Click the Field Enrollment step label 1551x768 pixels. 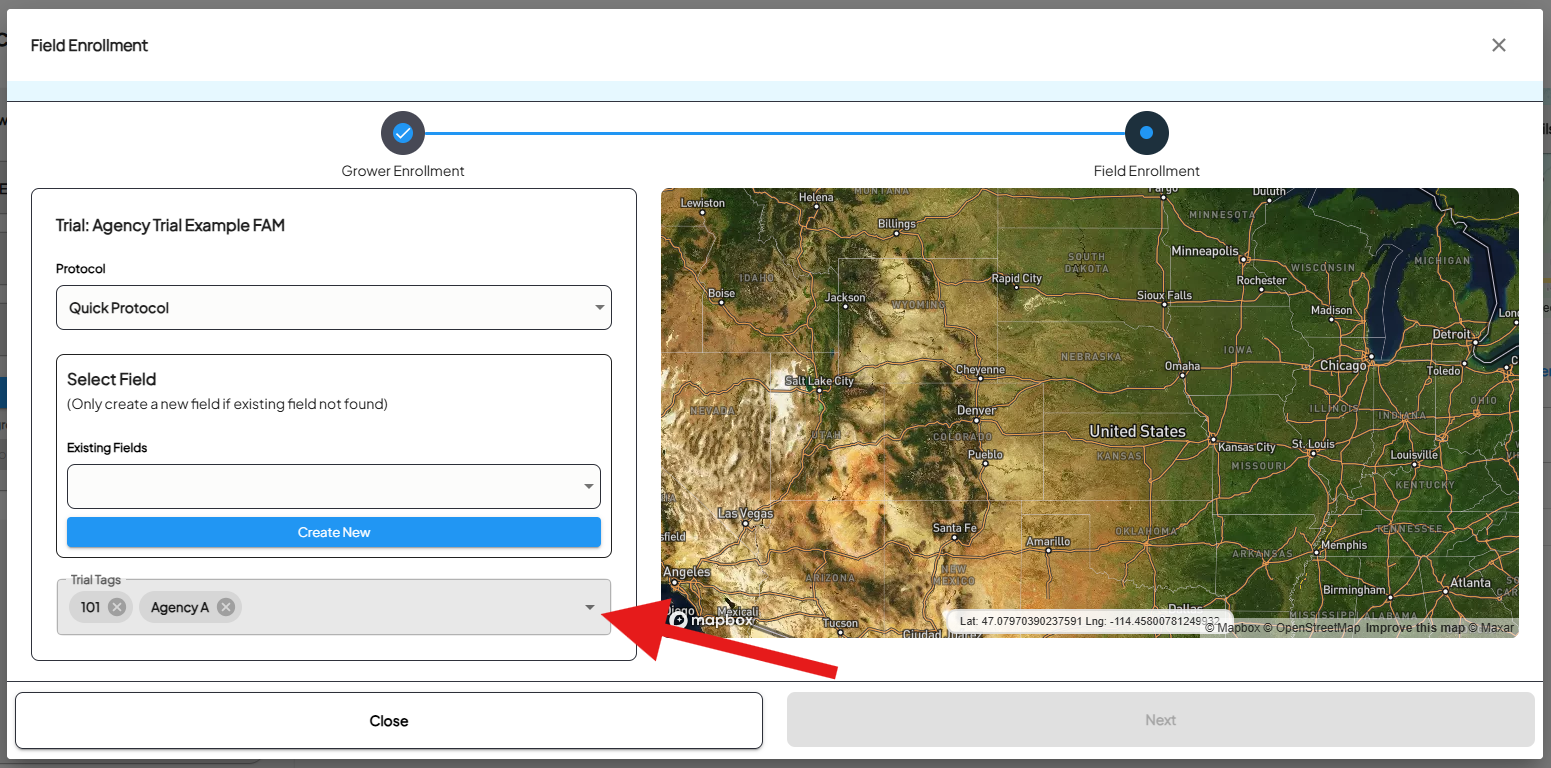1147,171
